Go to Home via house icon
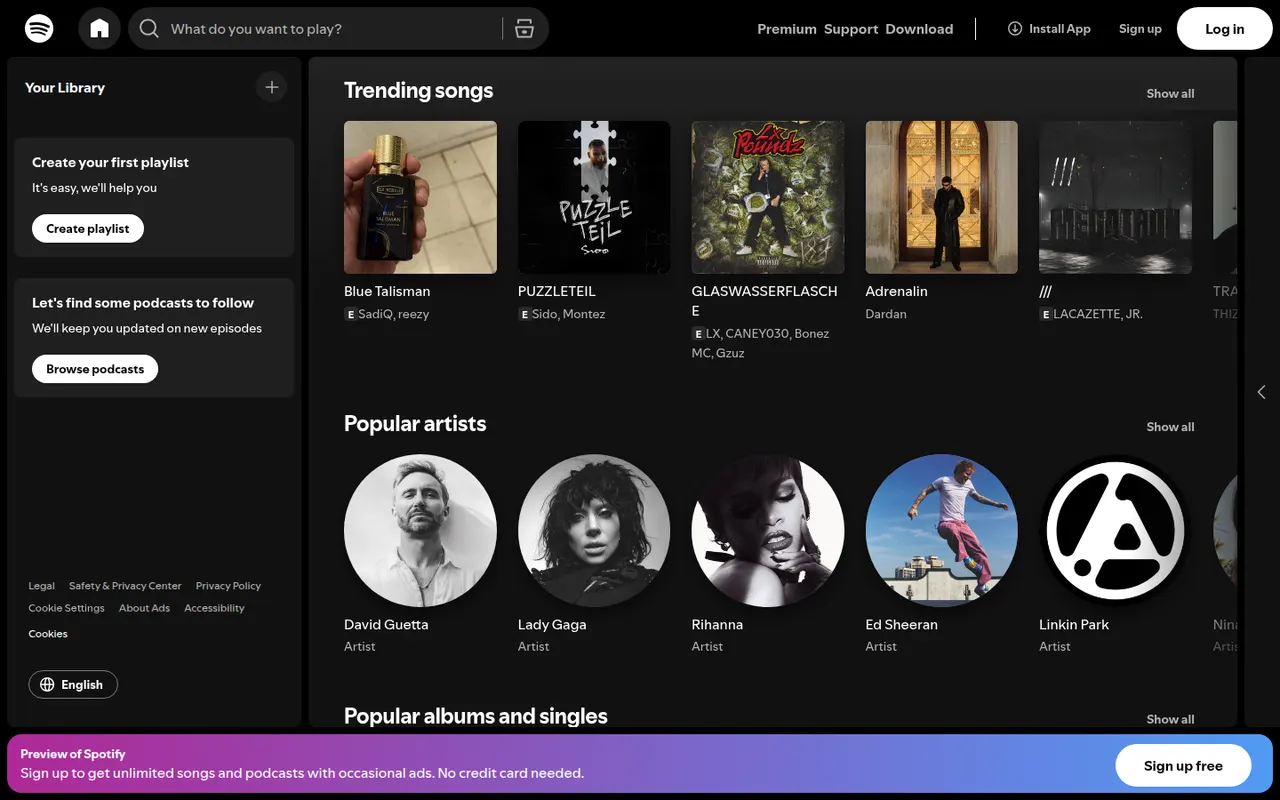This screenshot has width=1280, height=800. pos(99,28)
